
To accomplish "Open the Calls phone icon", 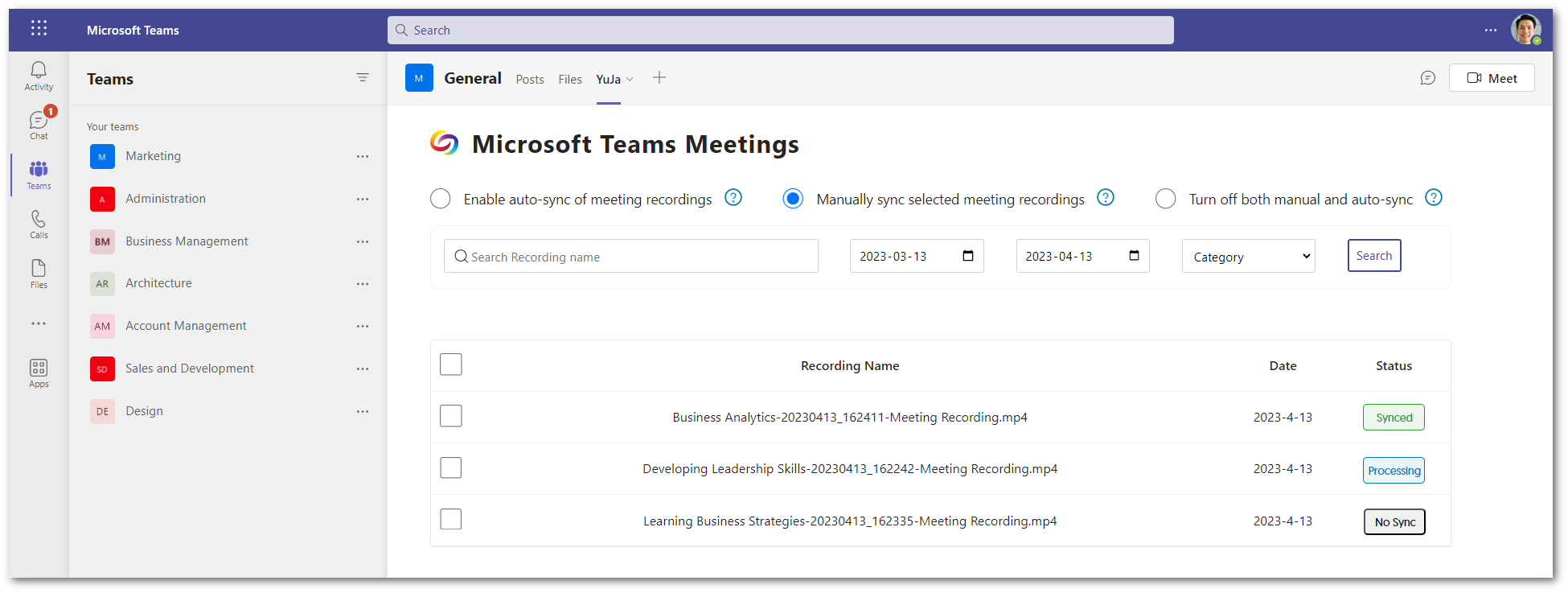I will click(39, 224).
